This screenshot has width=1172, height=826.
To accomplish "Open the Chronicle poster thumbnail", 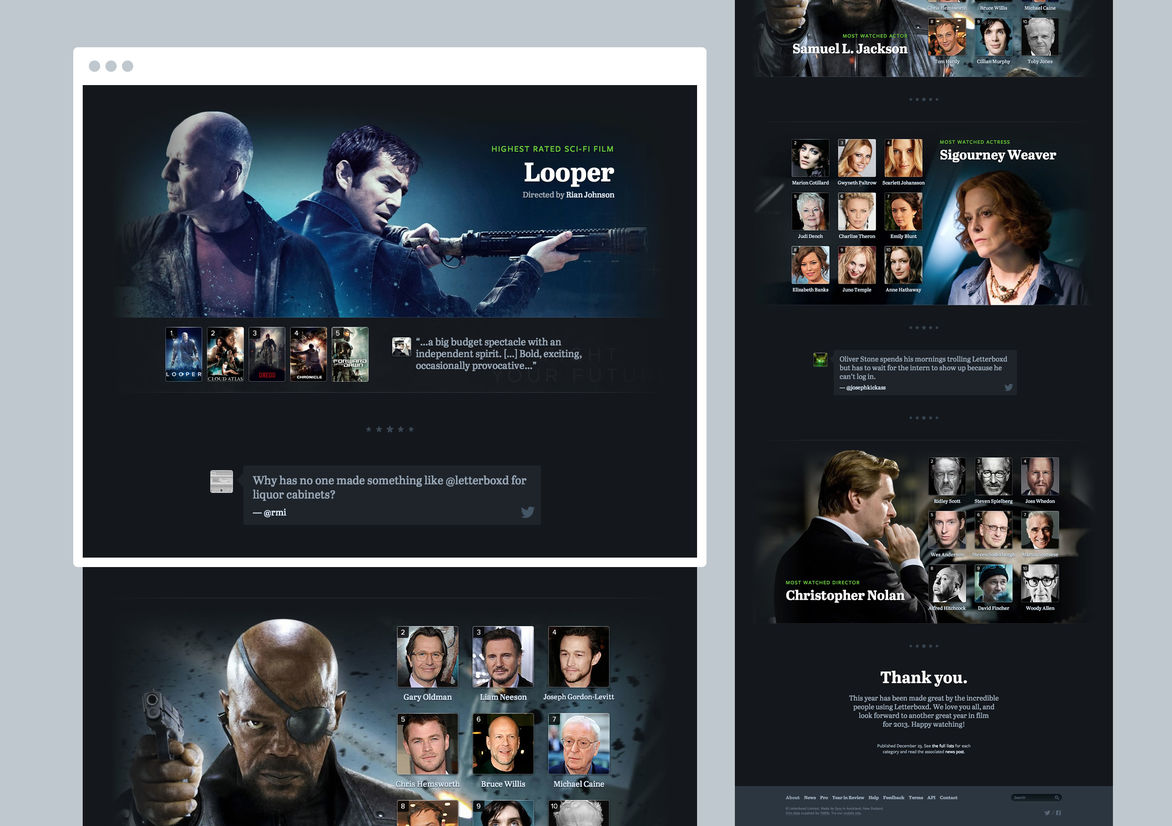I will click(309, 354).
